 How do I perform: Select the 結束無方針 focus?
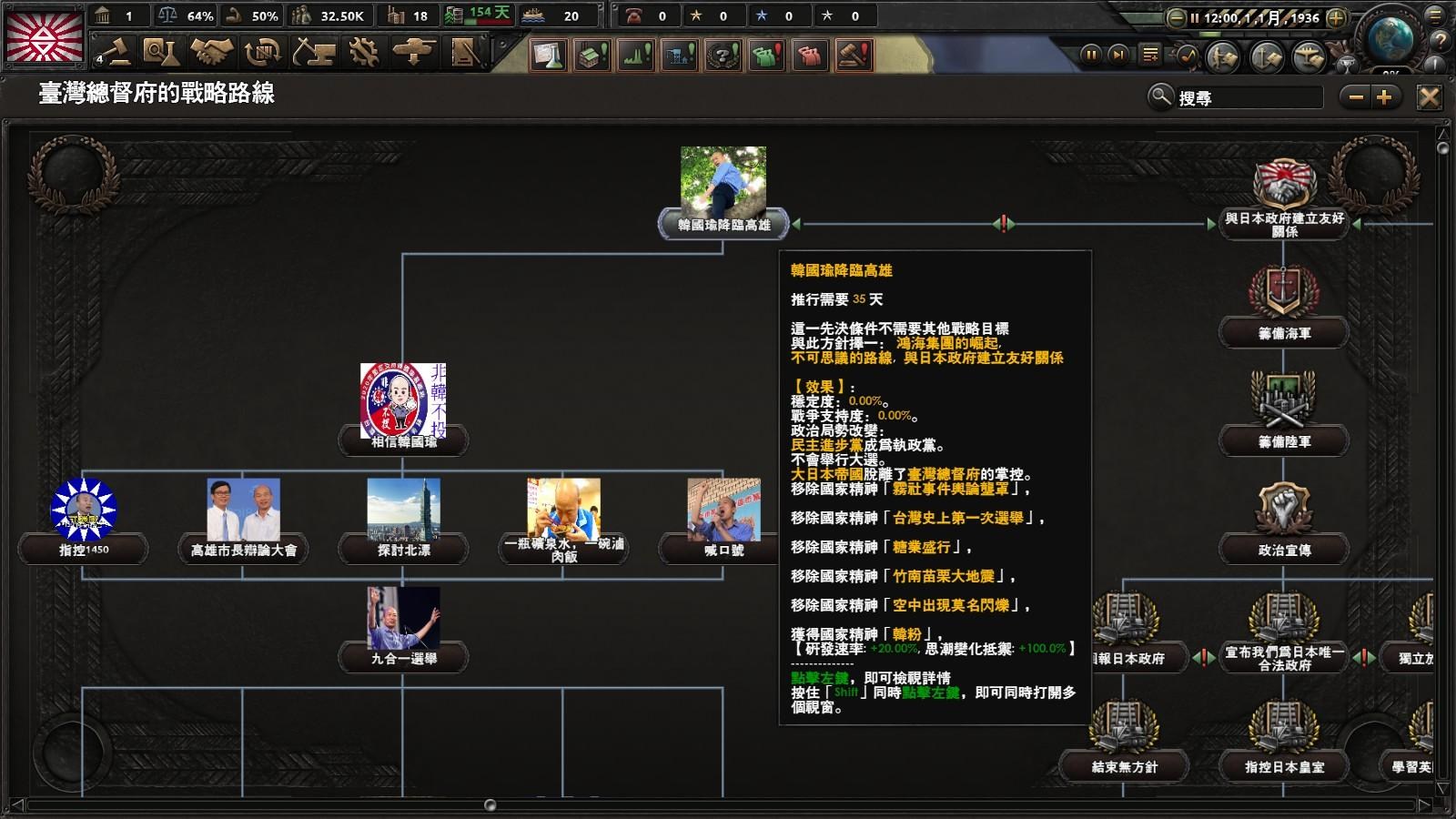pos(1124,739)
